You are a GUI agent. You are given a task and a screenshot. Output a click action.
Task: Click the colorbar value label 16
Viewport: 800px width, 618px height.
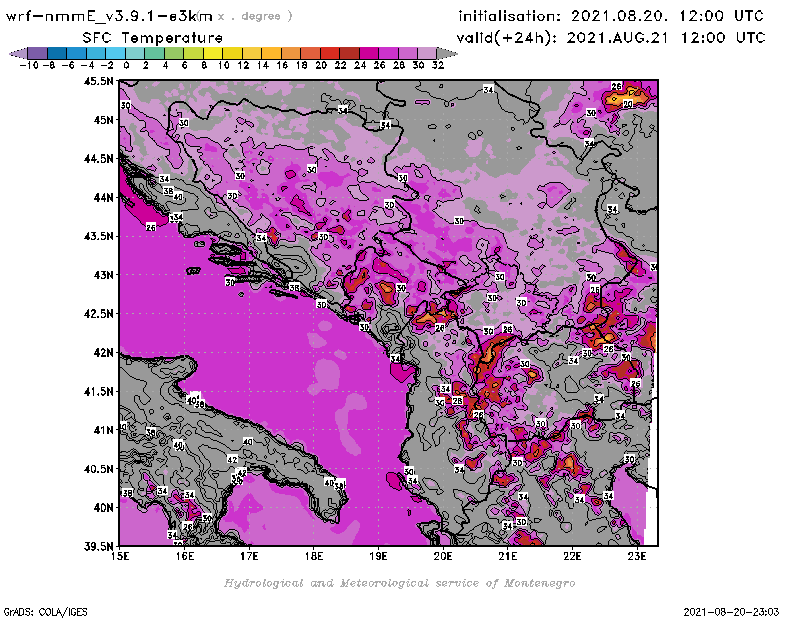click(x=282, y=66)
